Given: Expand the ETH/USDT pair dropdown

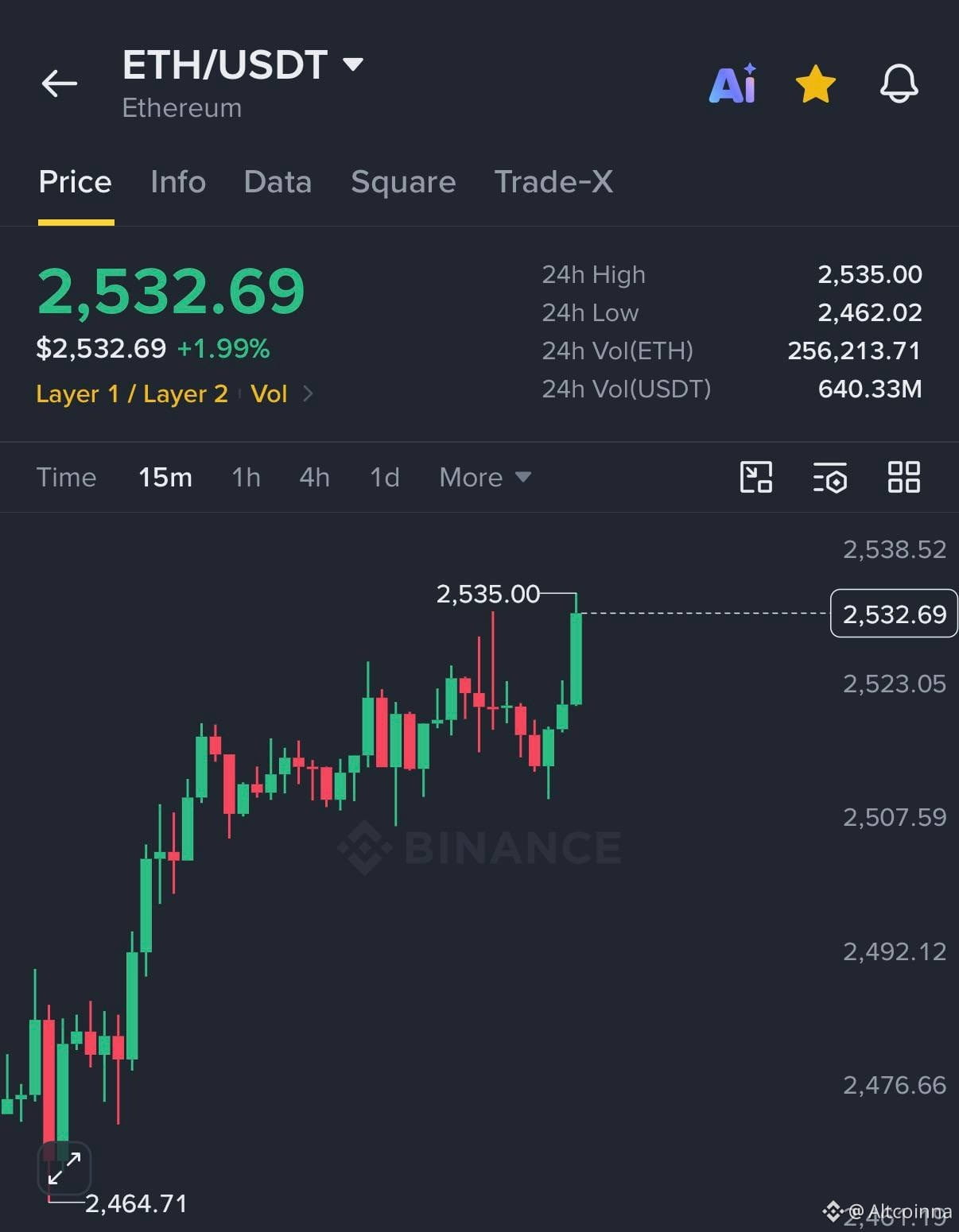Looking at the screenshot, I should click(x=353, y=64).
